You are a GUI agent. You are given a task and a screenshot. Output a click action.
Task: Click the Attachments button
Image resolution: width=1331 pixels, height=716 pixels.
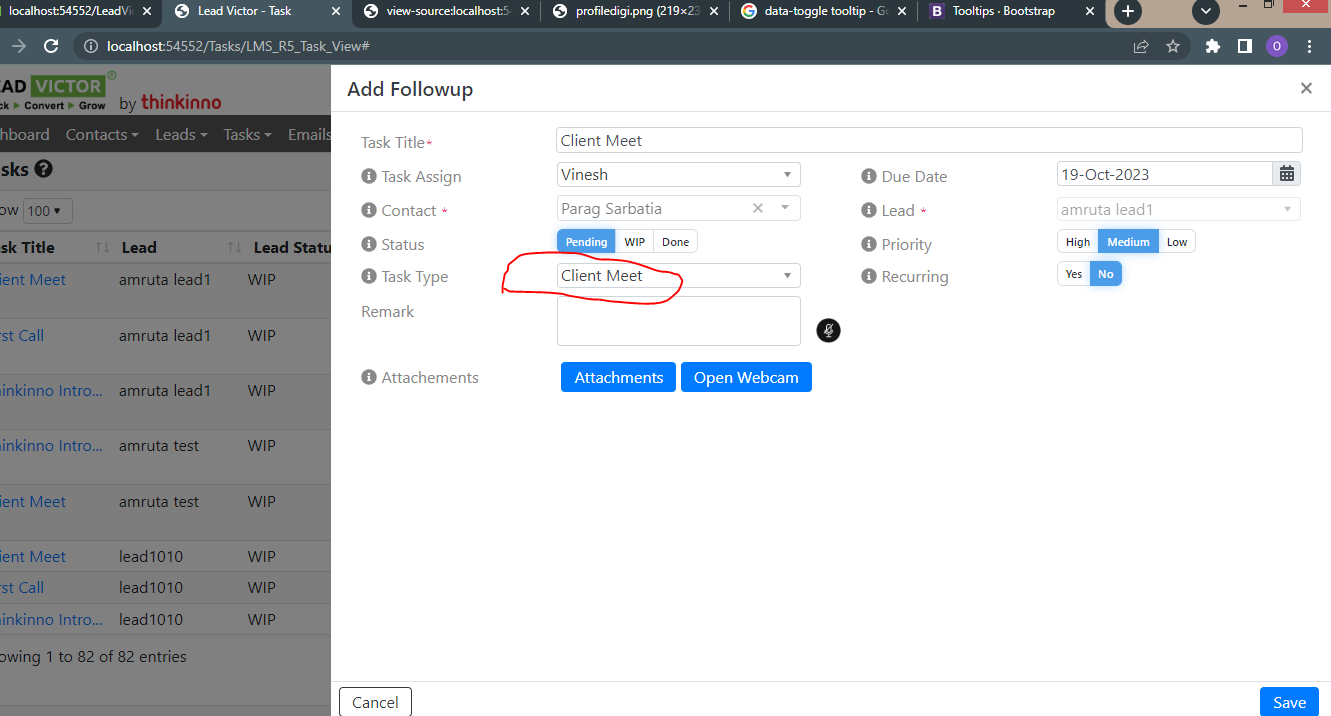click(618, 377)
